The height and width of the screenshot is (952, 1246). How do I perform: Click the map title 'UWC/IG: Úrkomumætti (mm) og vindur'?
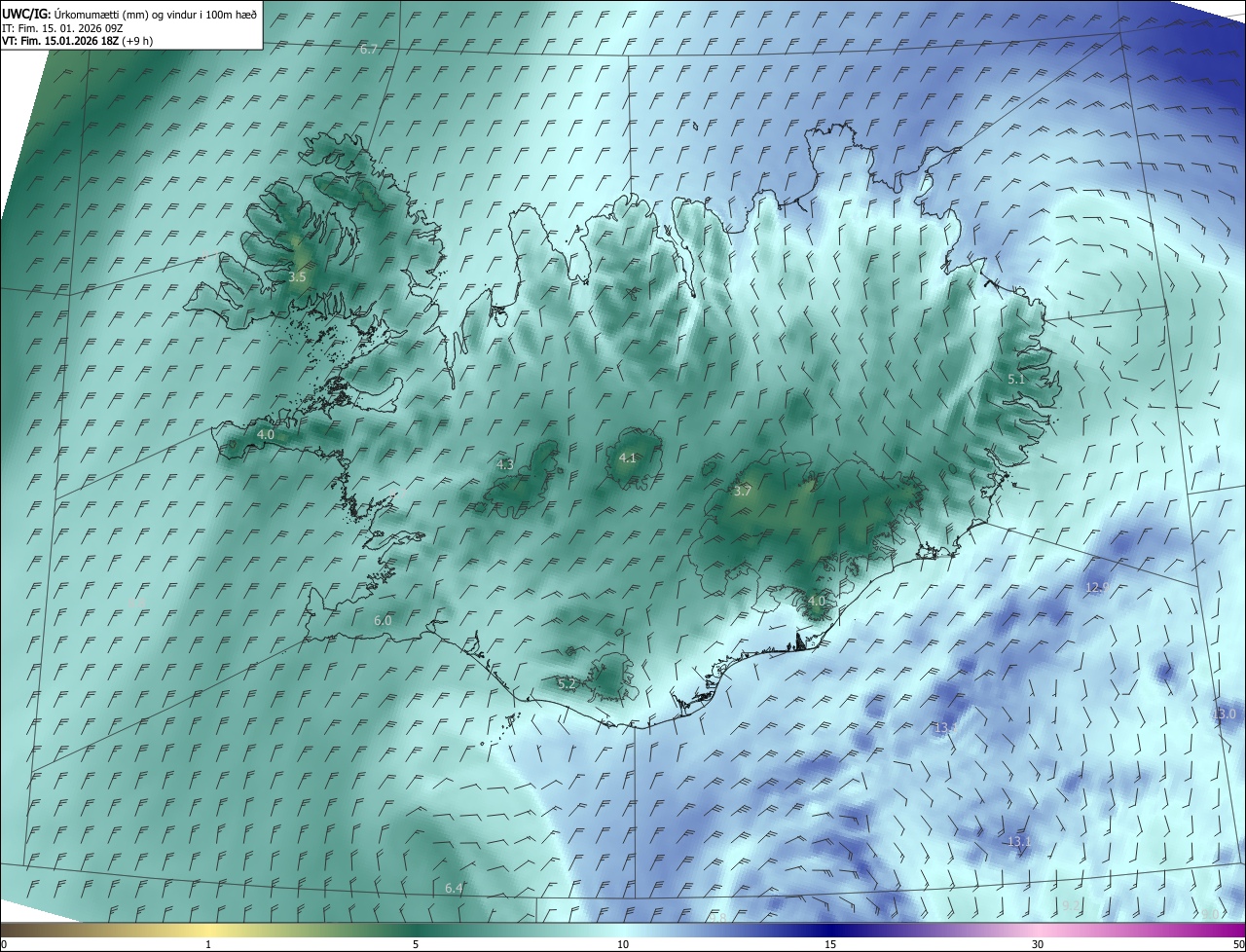pos(128,13)
